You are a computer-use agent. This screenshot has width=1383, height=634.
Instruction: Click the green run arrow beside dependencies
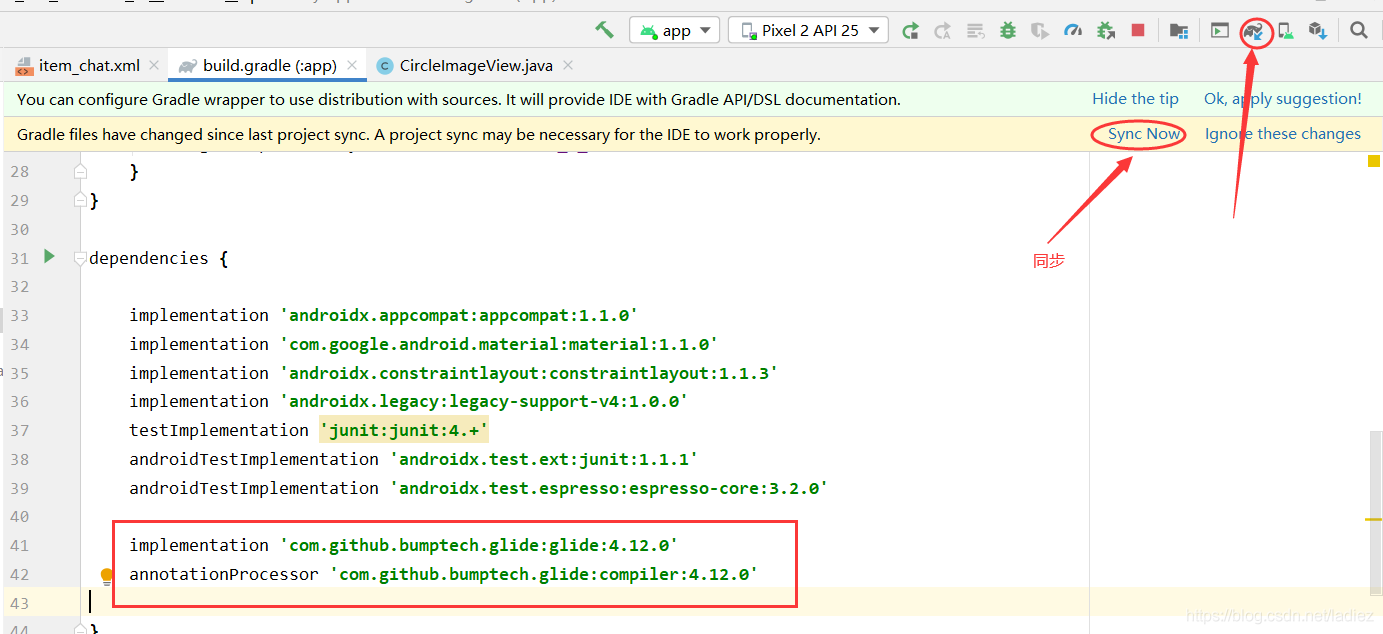pos(49,257)
